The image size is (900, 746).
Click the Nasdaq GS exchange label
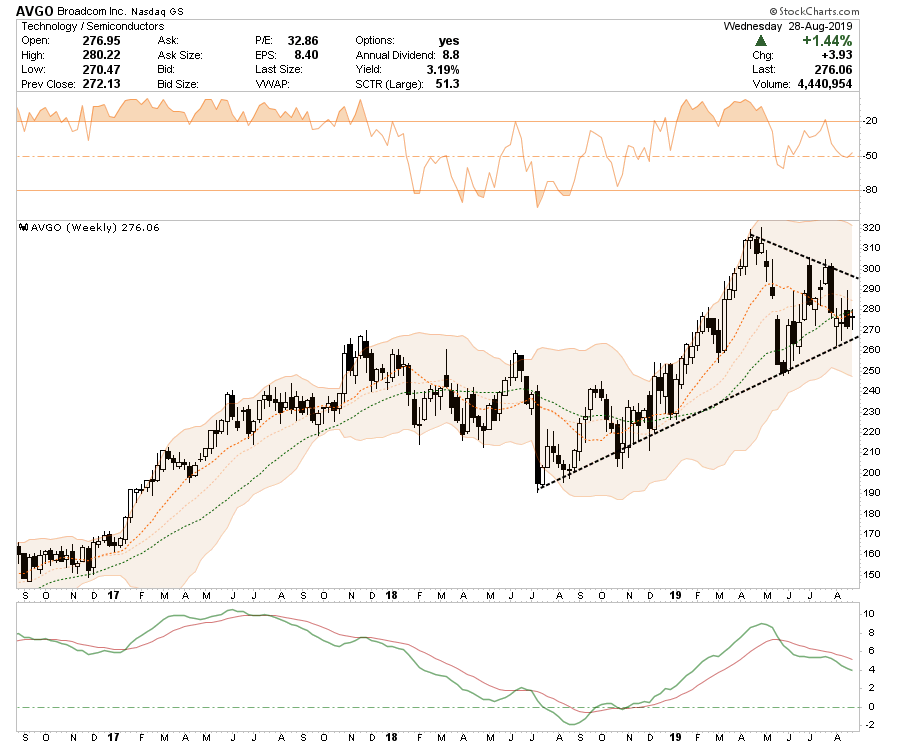157,11
